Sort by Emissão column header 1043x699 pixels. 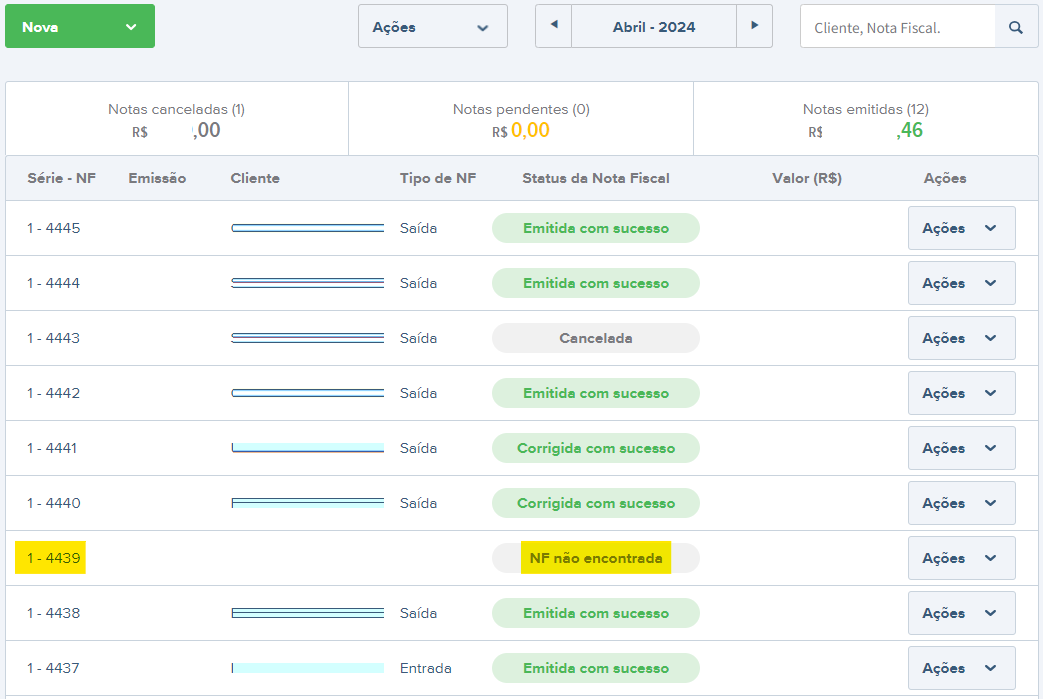point(157,178)
